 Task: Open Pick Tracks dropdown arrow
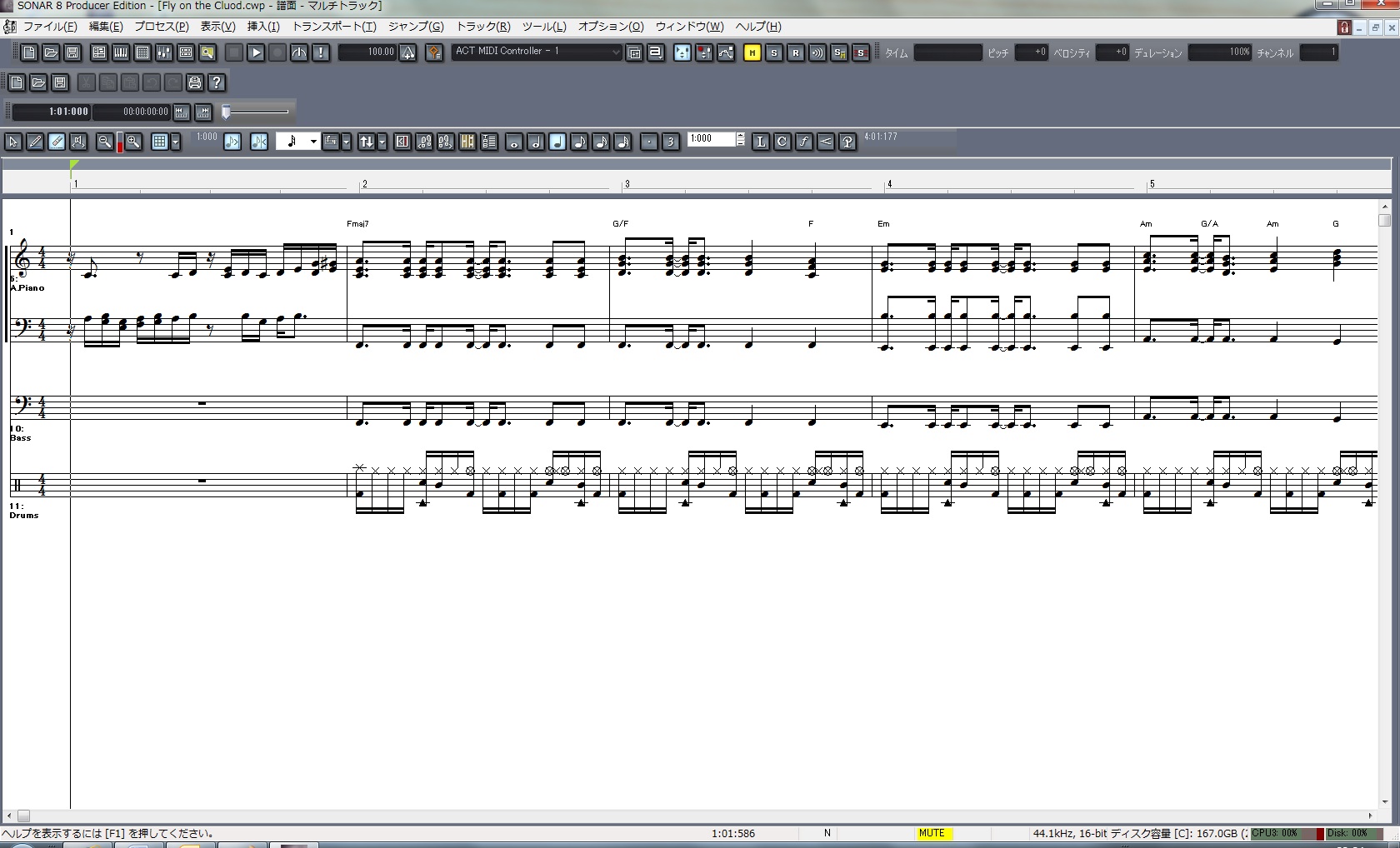click(x=382, y=142)
